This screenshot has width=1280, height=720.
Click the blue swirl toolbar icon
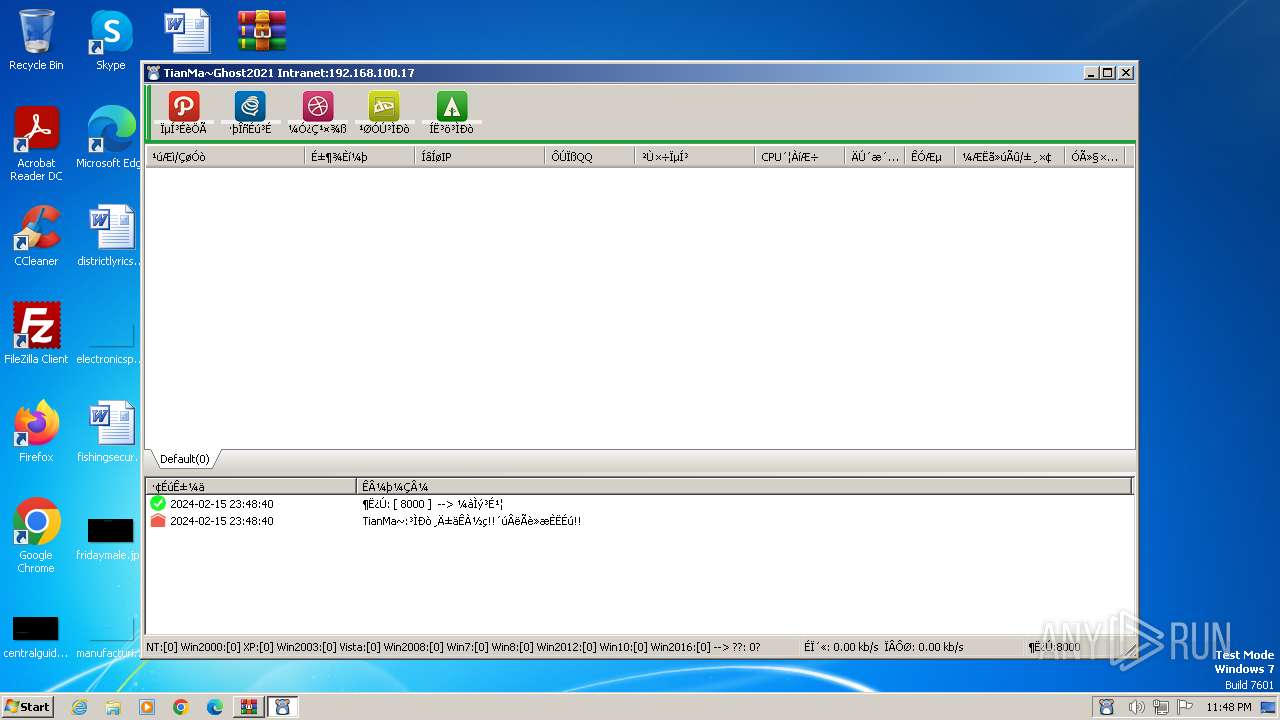(x=250, y=106)
